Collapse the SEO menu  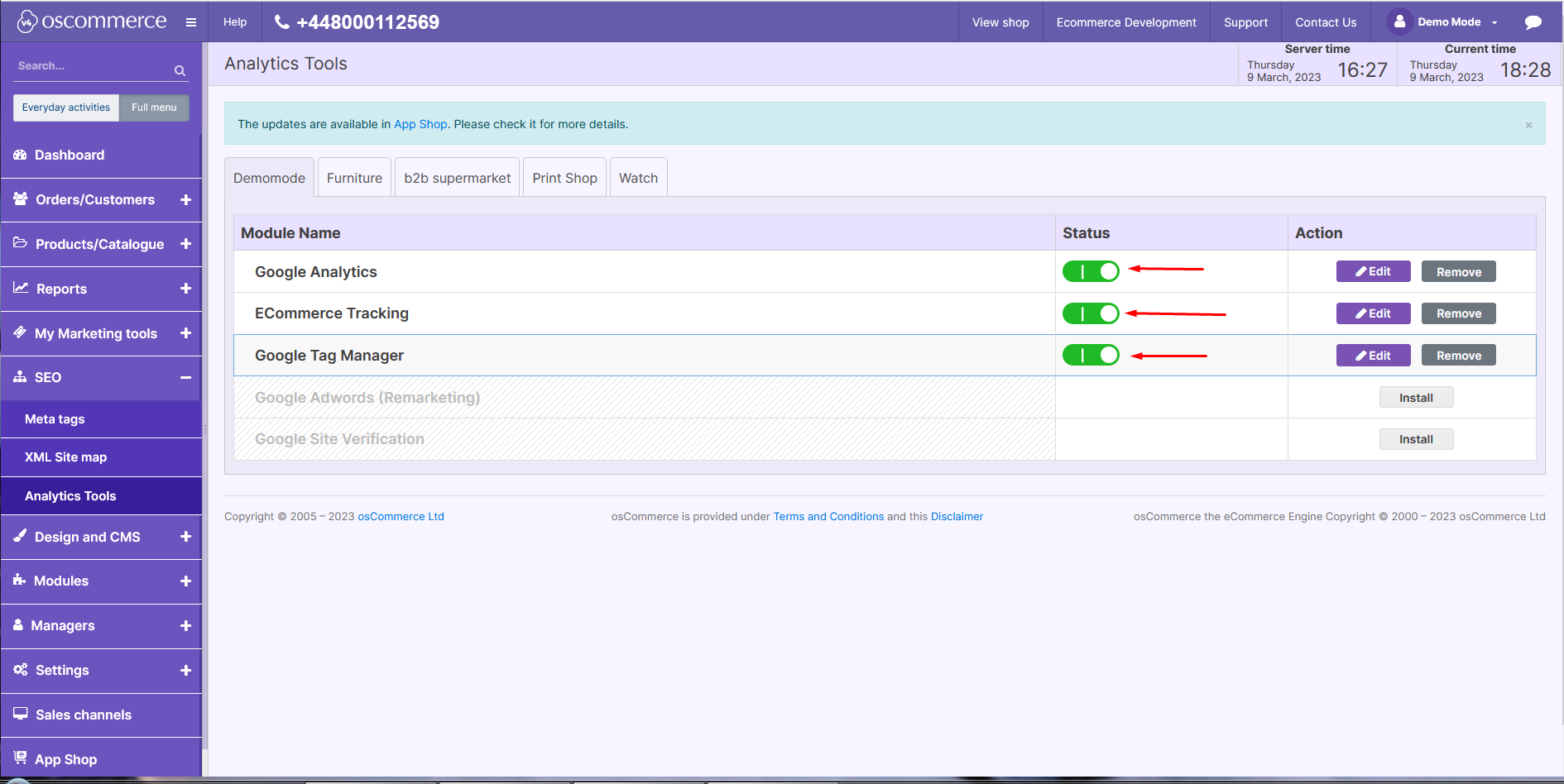click(185, 377)
